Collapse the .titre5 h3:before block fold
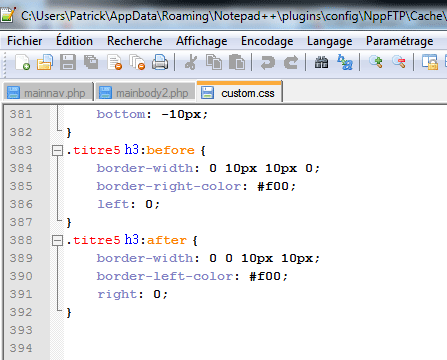Image resolution: width=447 pixels, height=360 pixels. [x=57, y=151]
